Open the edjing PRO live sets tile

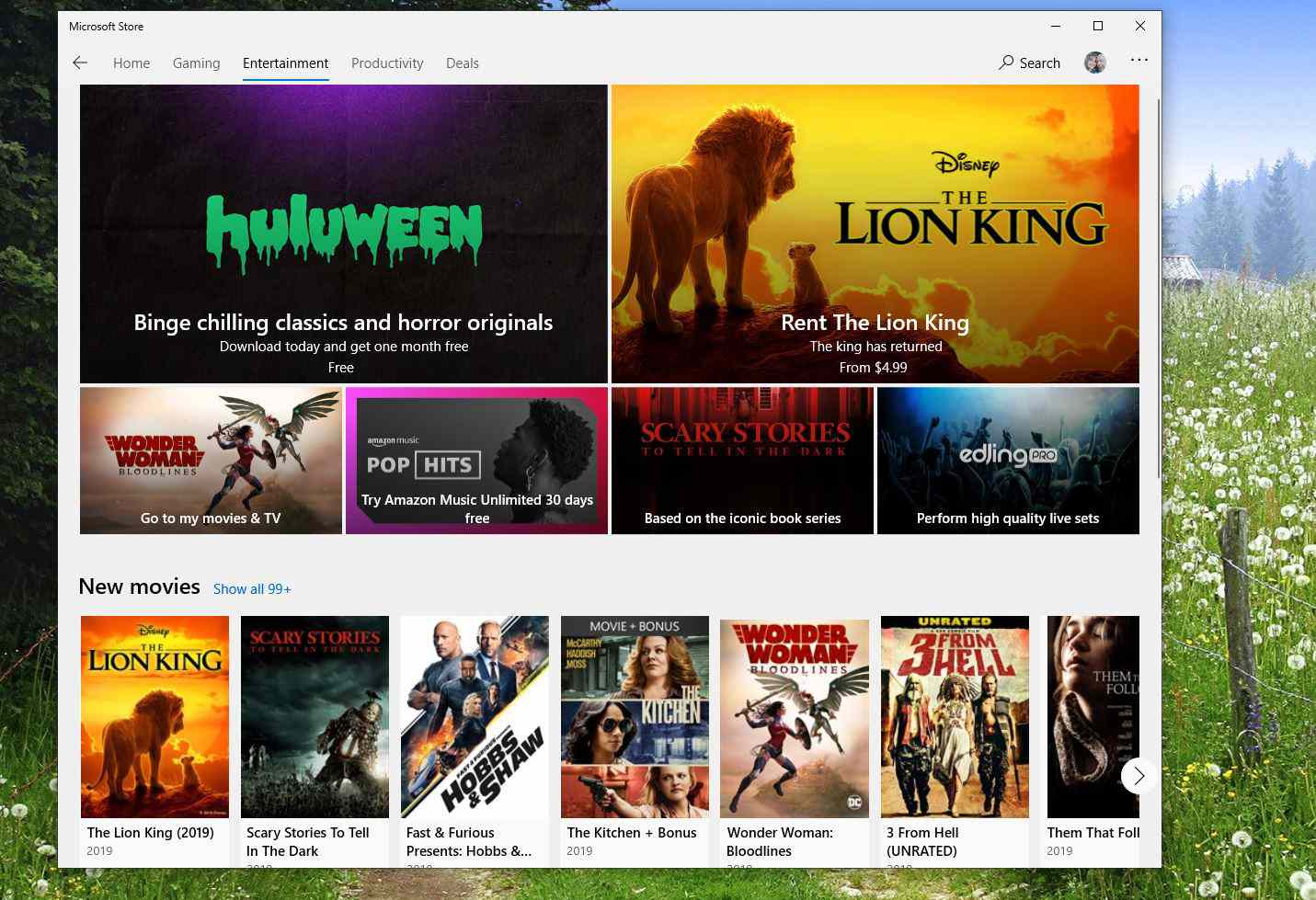click(1008, 461)
